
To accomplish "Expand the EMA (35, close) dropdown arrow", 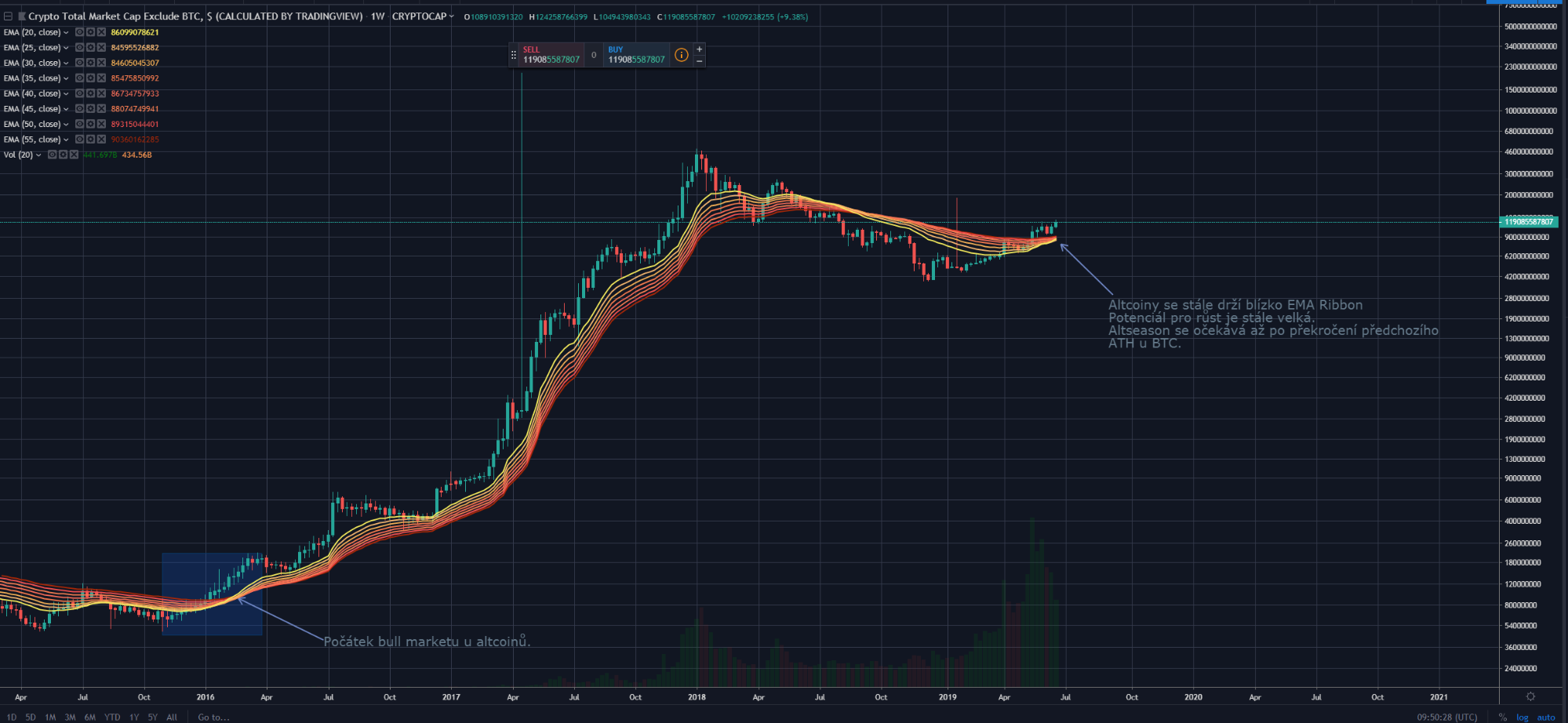I will pos(66,78).
